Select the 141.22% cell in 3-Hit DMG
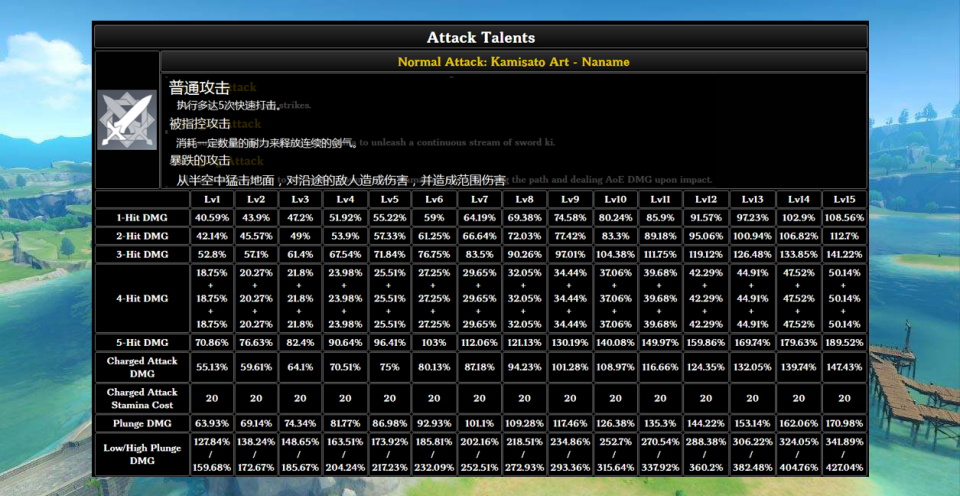 pyautogui.click(x=844, y=254)
